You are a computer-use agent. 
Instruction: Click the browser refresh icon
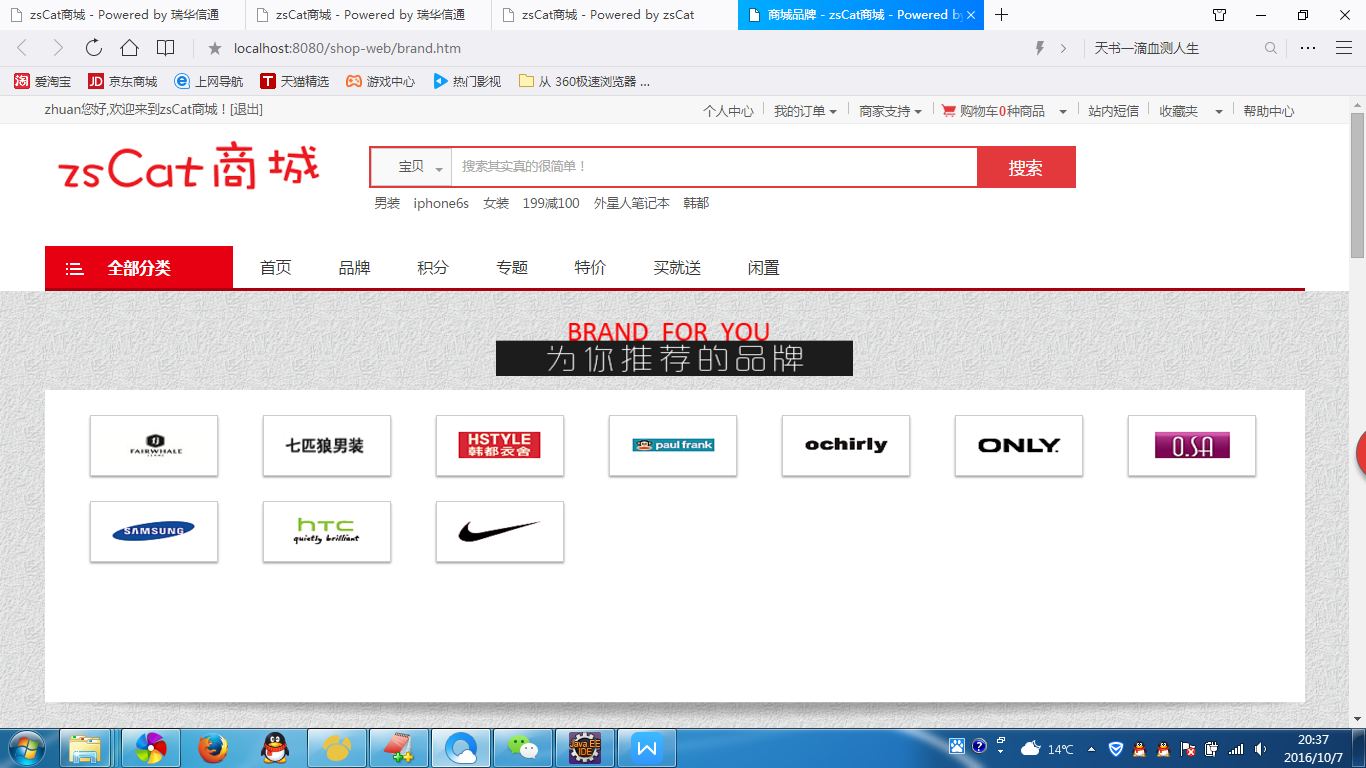point(93,47)
